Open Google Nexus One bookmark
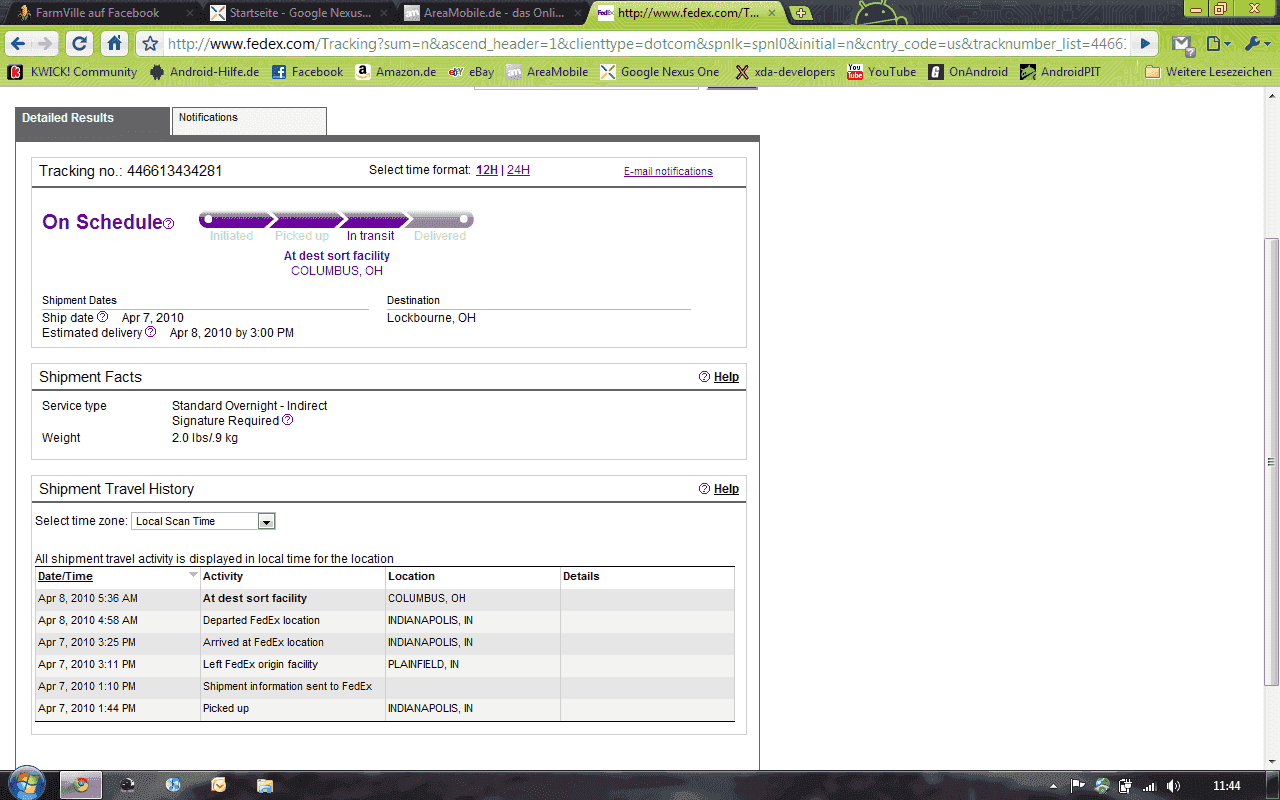 pyautogui.click(x=659, y=72)
